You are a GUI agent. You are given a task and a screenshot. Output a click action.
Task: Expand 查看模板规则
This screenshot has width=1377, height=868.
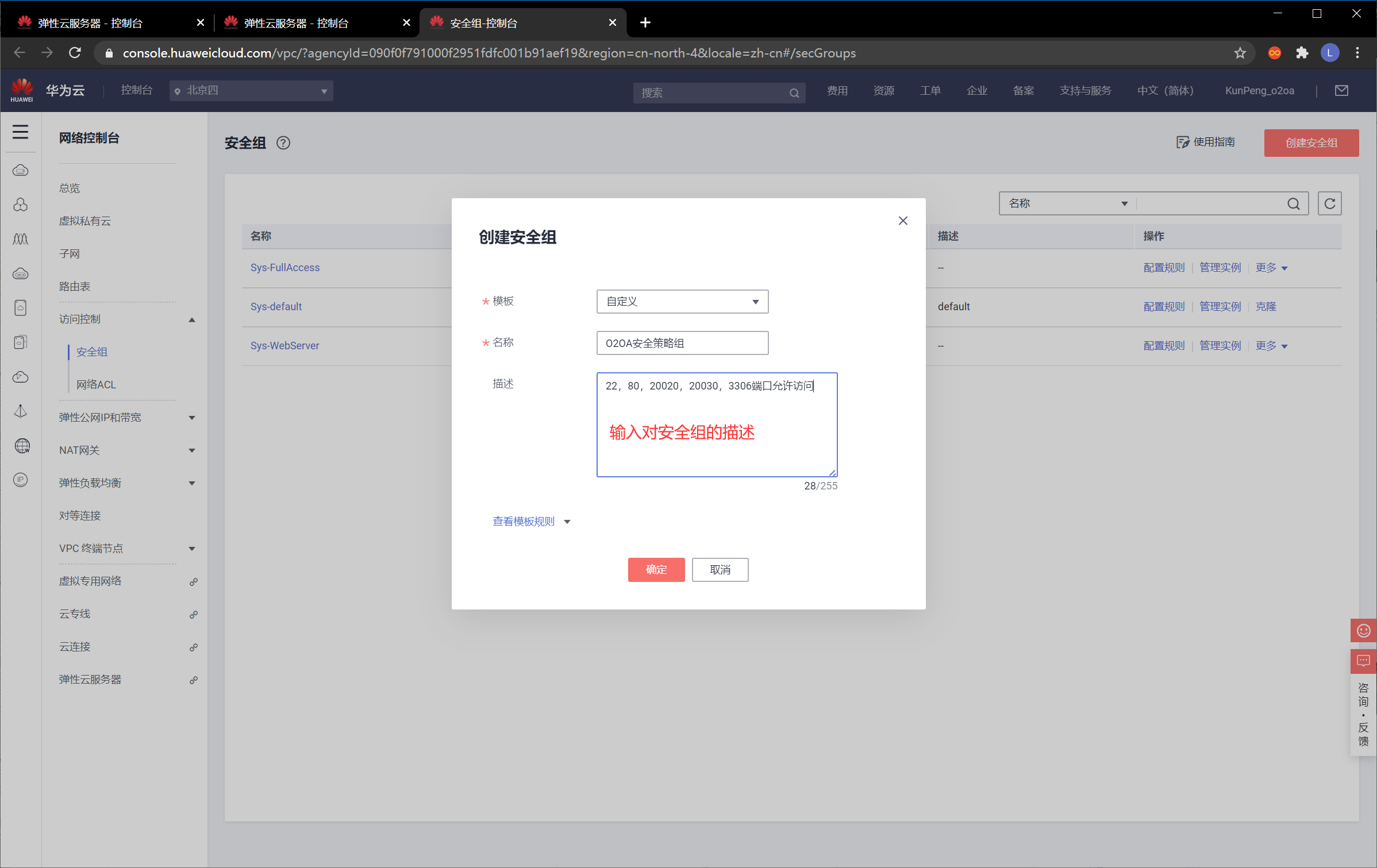[x=531, y=521]
